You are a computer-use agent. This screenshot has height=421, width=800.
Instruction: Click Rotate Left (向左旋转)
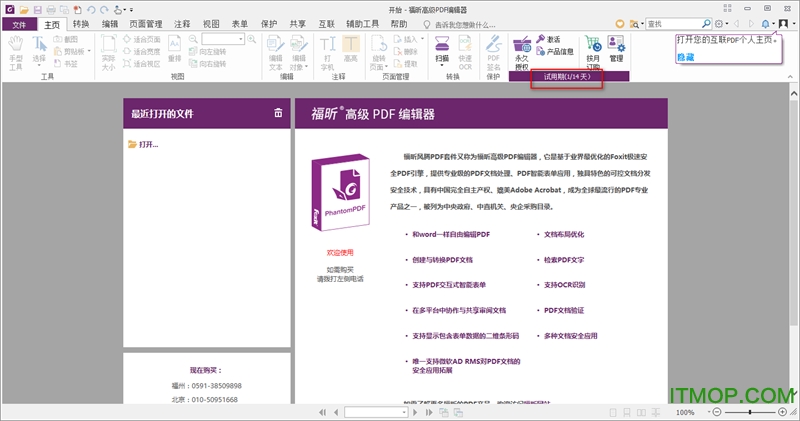207,52
